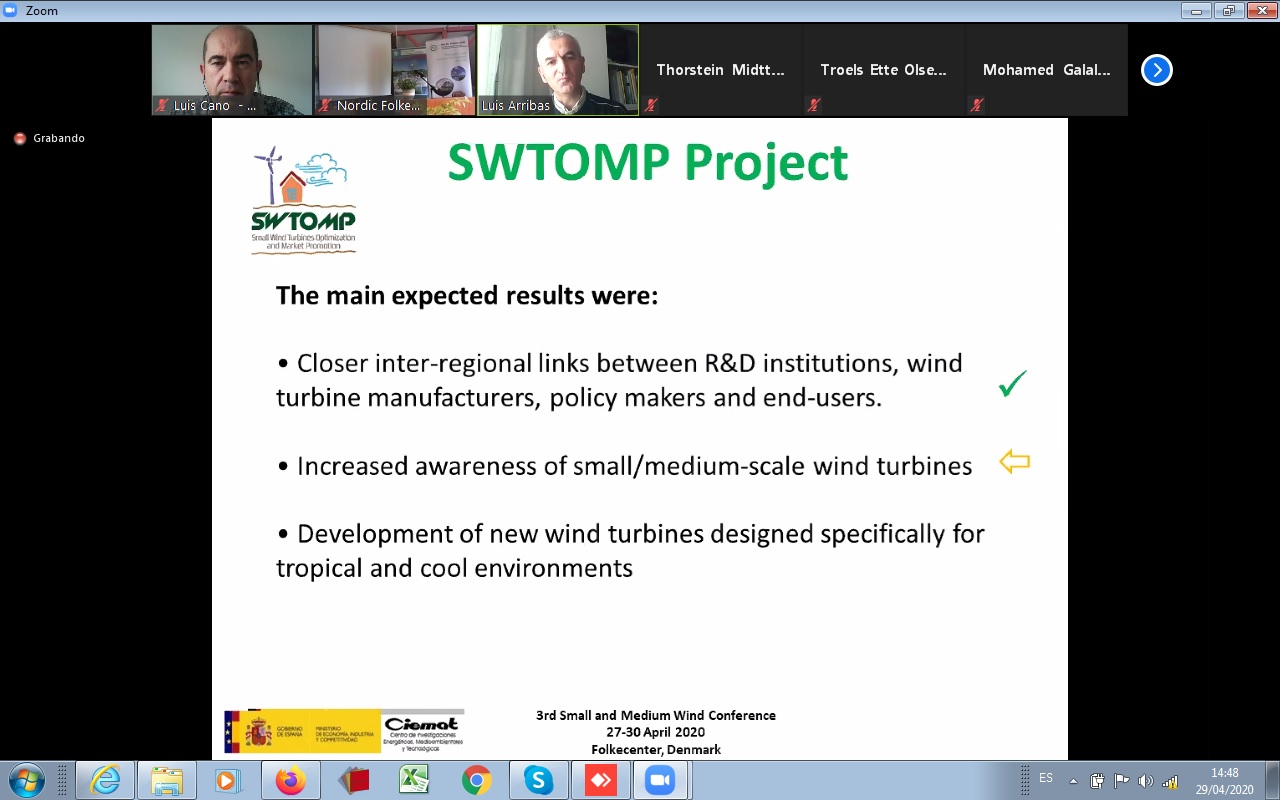Click the Luis Arribas name label
This screenshot has width=1280, height=800.
[516, 105]
